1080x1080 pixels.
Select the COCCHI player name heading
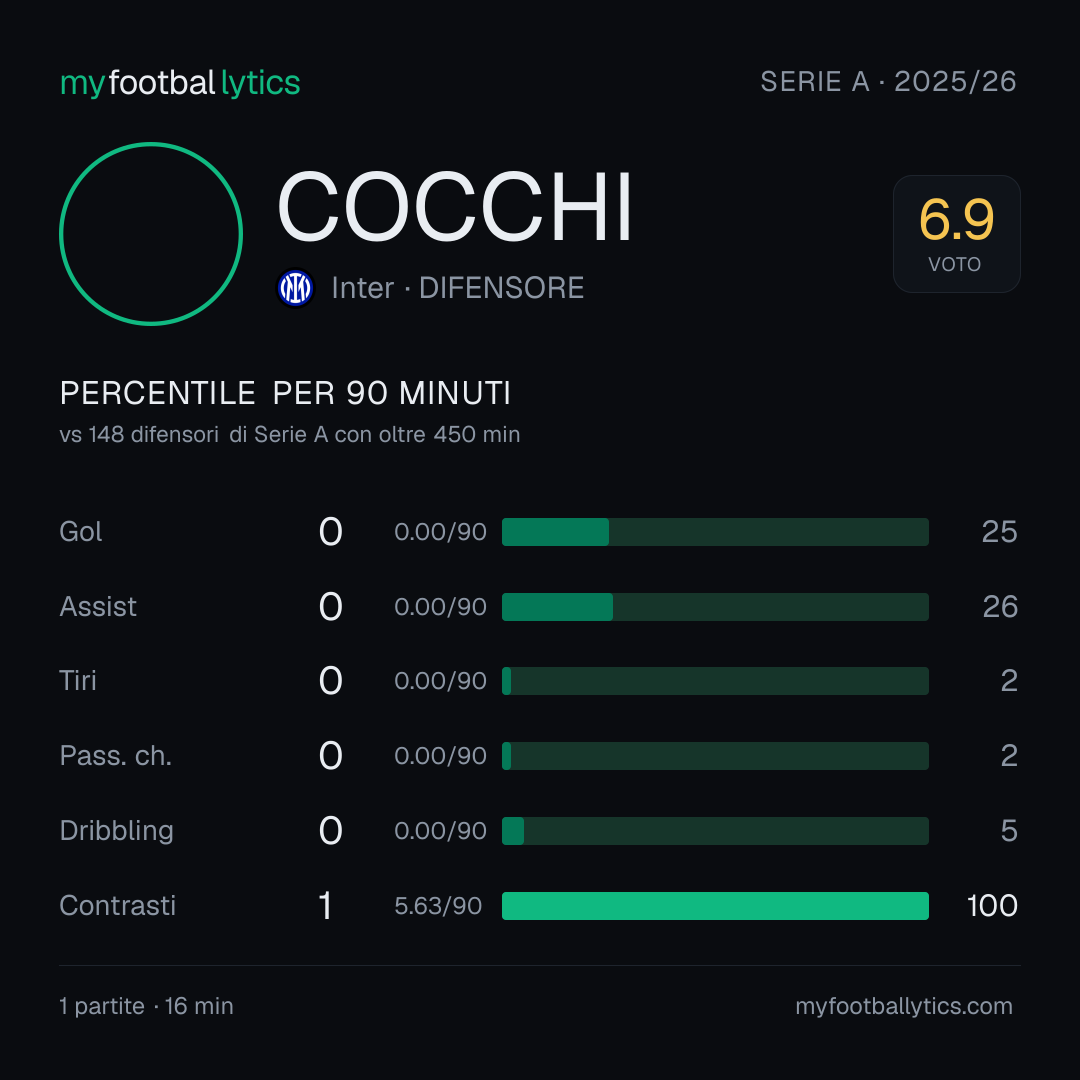455,207
